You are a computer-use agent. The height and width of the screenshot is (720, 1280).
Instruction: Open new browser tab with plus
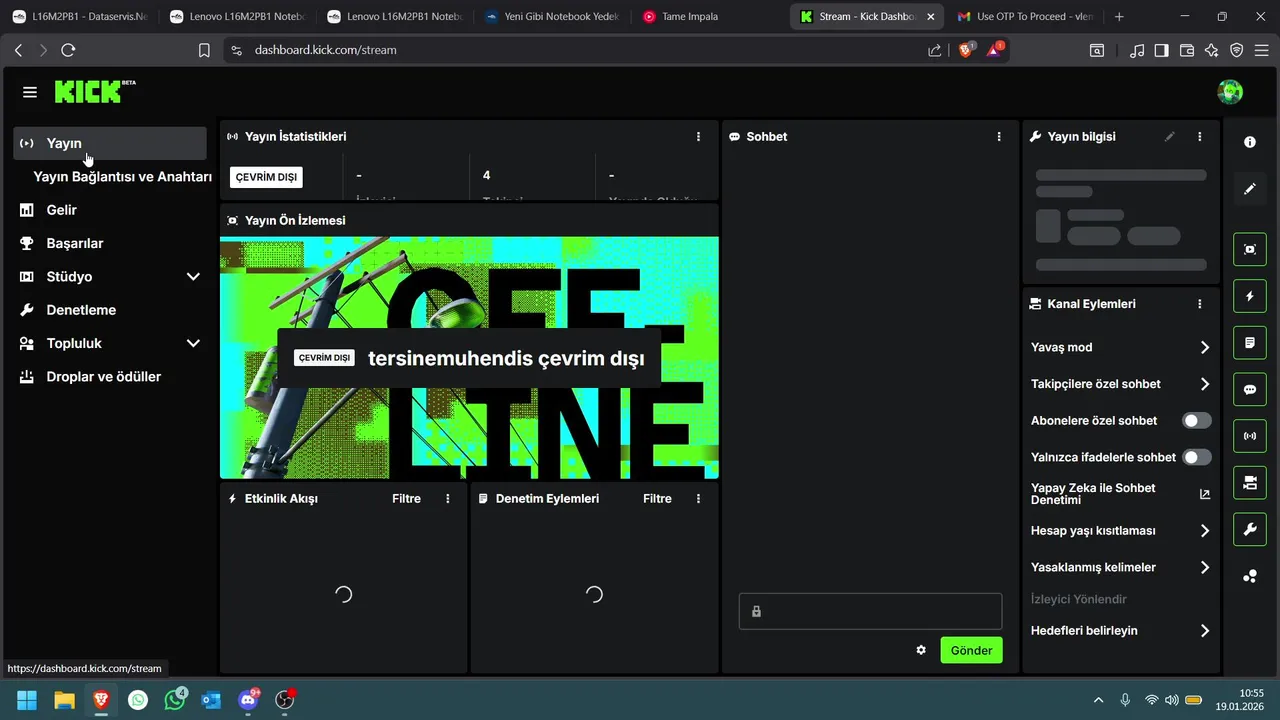click(1119, 16)
